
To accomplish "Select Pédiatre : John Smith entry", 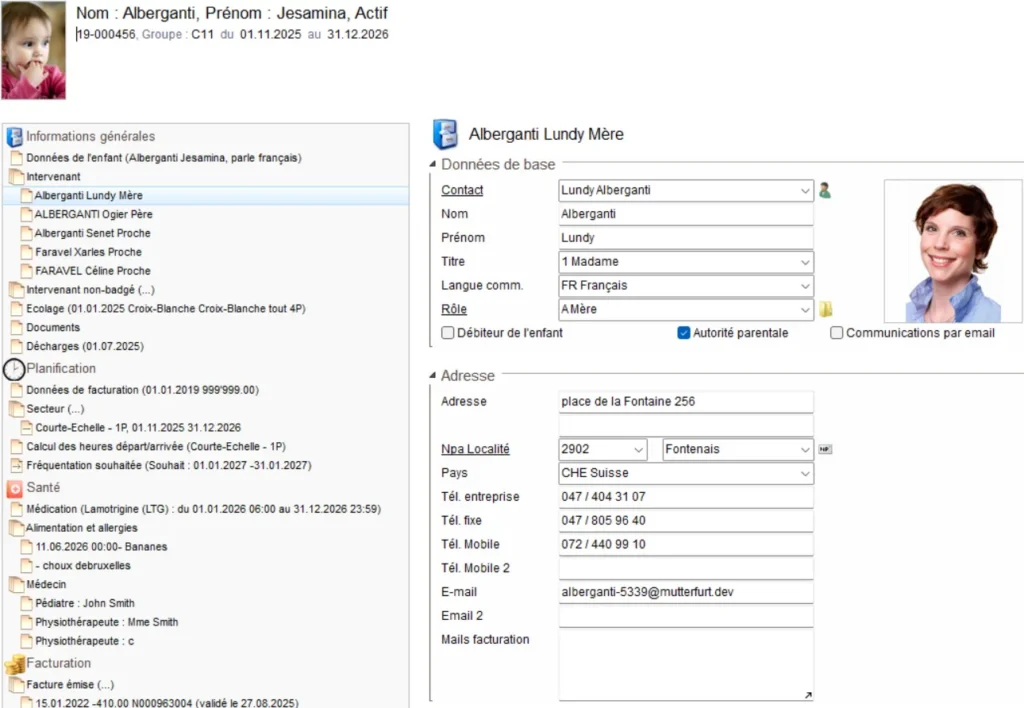I will pyautogui.click(x=85, y=603).
